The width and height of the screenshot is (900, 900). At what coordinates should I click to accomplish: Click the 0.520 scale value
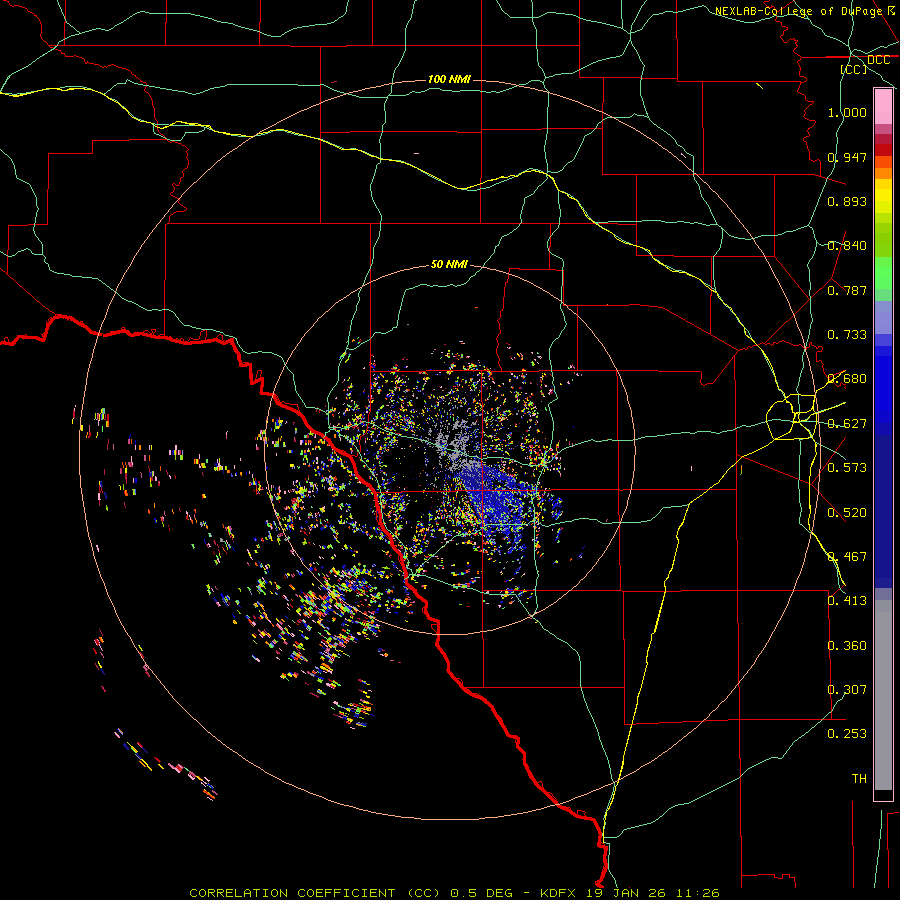[x=847, y=513]
